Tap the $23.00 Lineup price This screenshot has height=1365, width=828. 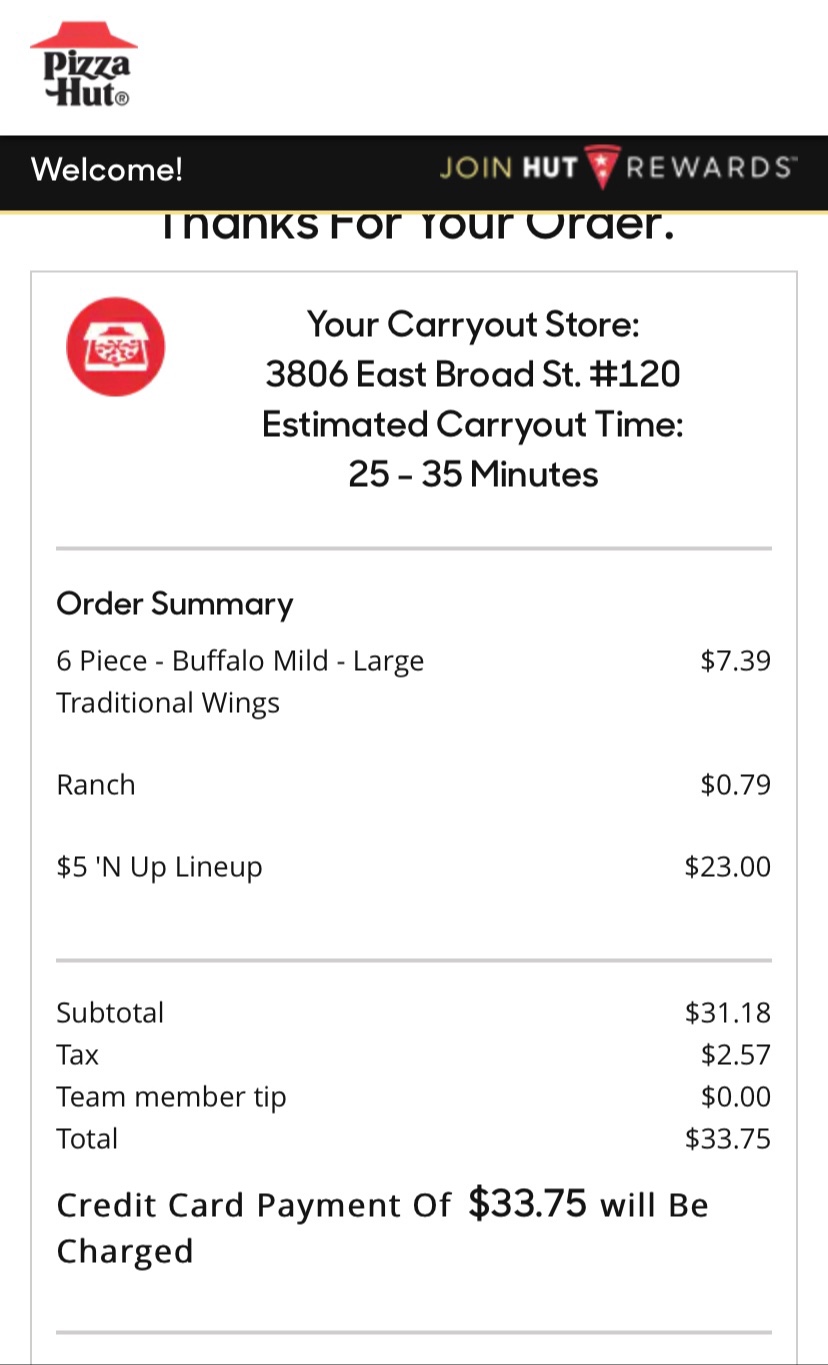727,866
